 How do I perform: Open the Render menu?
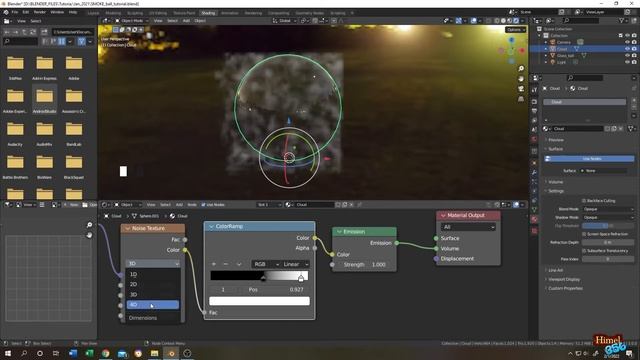pyautogui.click(x=40, y=12)
